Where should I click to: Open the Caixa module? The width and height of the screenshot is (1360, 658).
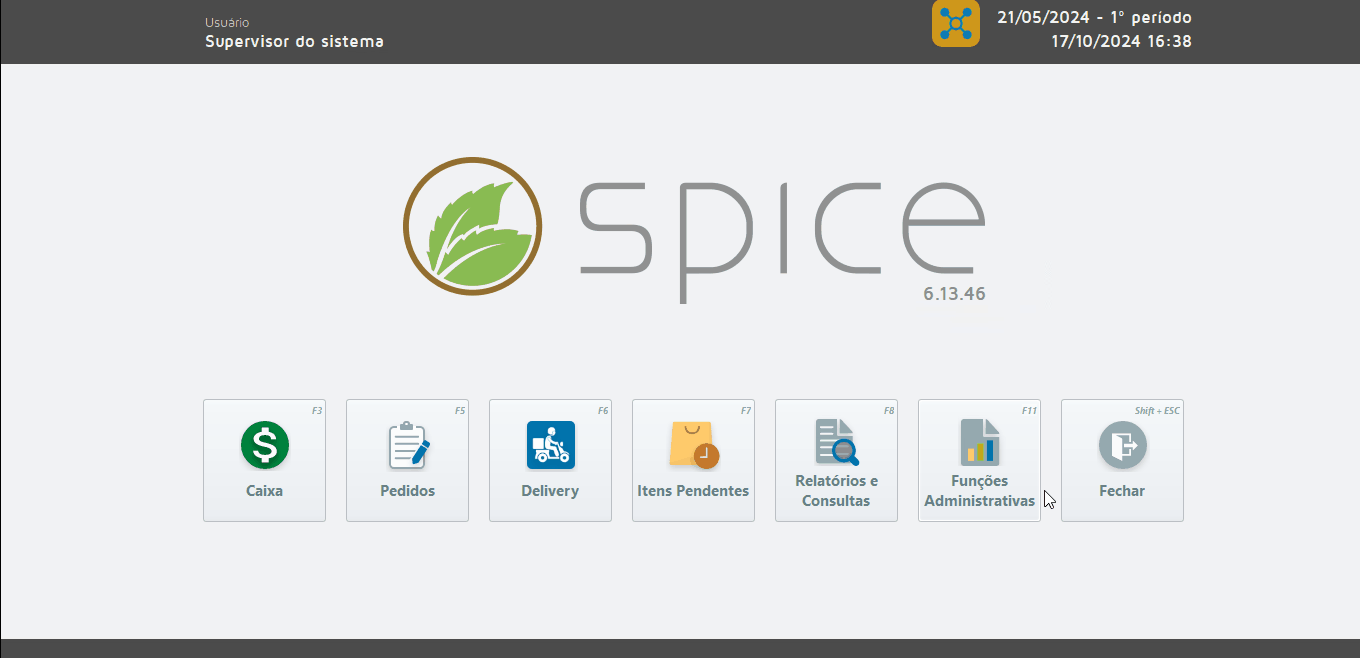pos(264,461)
